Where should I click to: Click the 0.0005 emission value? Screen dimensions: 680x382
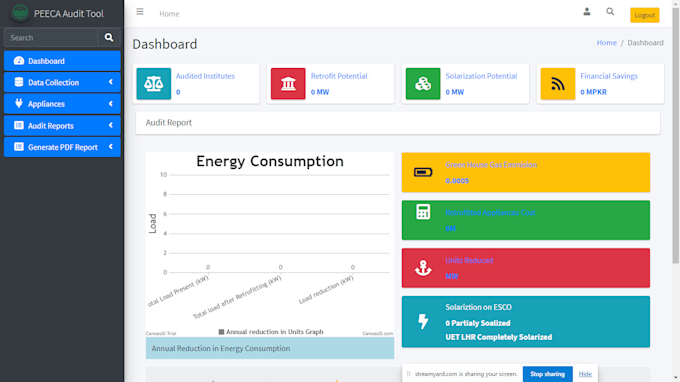[x=457, y=181]
